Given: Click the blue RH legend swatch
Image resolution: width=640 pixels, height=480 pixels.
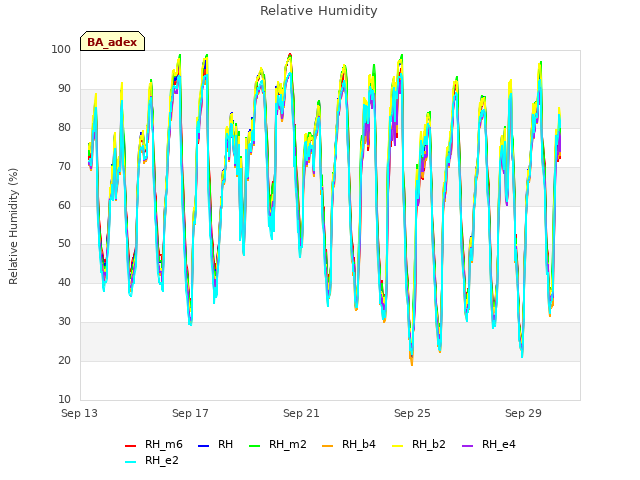Looking at the screenshot, I should (203, 446).
